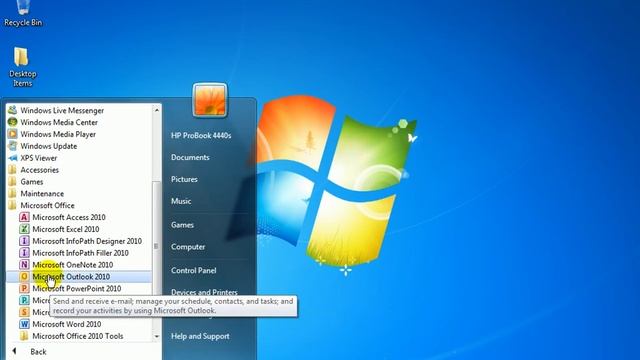The height and width of the screenshot is (360, 640).
Task: Click the Microsoft Outlook 2010 icon
Action: pyautogui.click(x=24, y=276)
